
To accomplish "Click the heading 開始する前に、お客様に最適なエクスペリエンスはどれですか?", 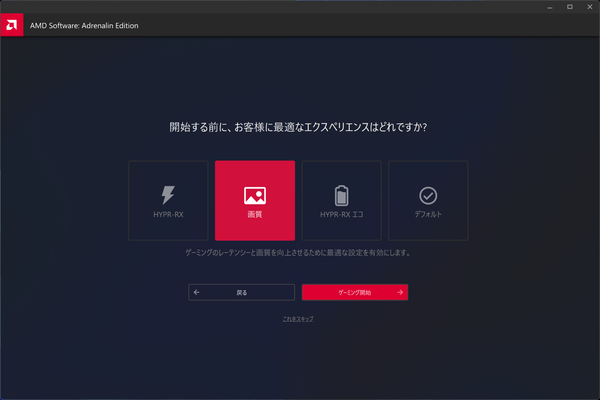I will click(x=298, y=127).
